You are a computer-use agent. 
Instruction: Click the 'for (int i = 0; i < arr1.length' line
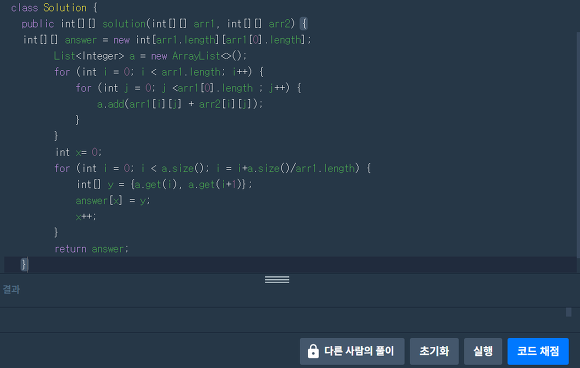click(159, 72)
